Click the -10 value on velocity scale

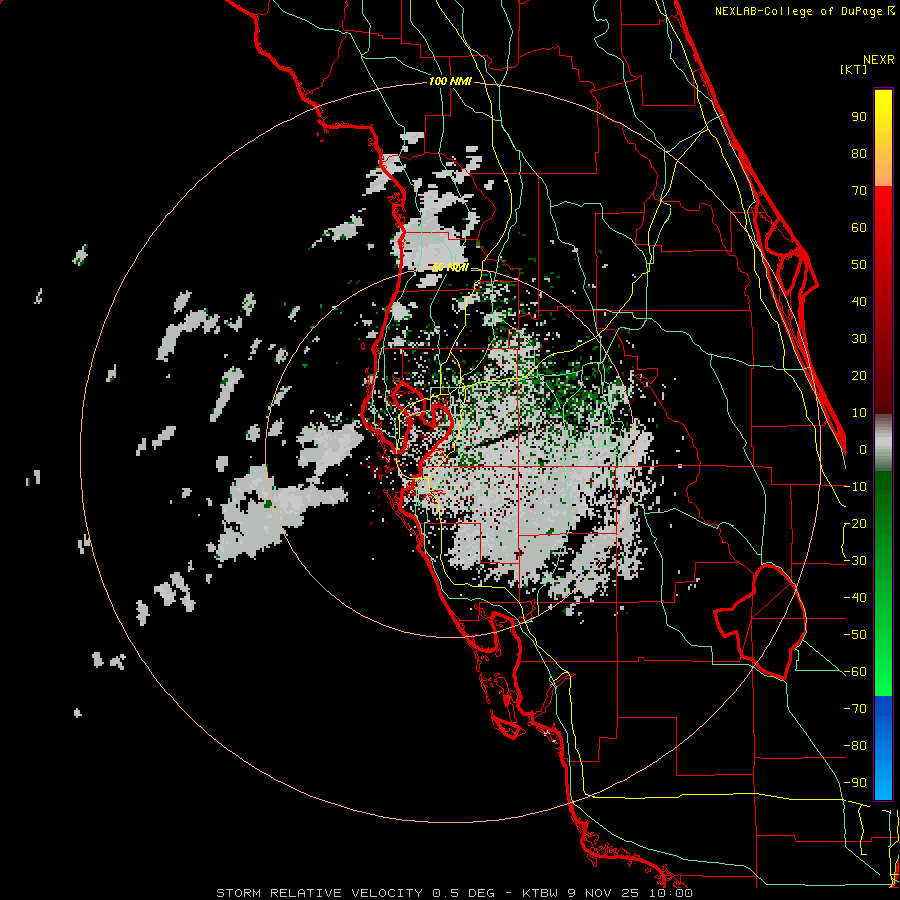click(855, 487)
